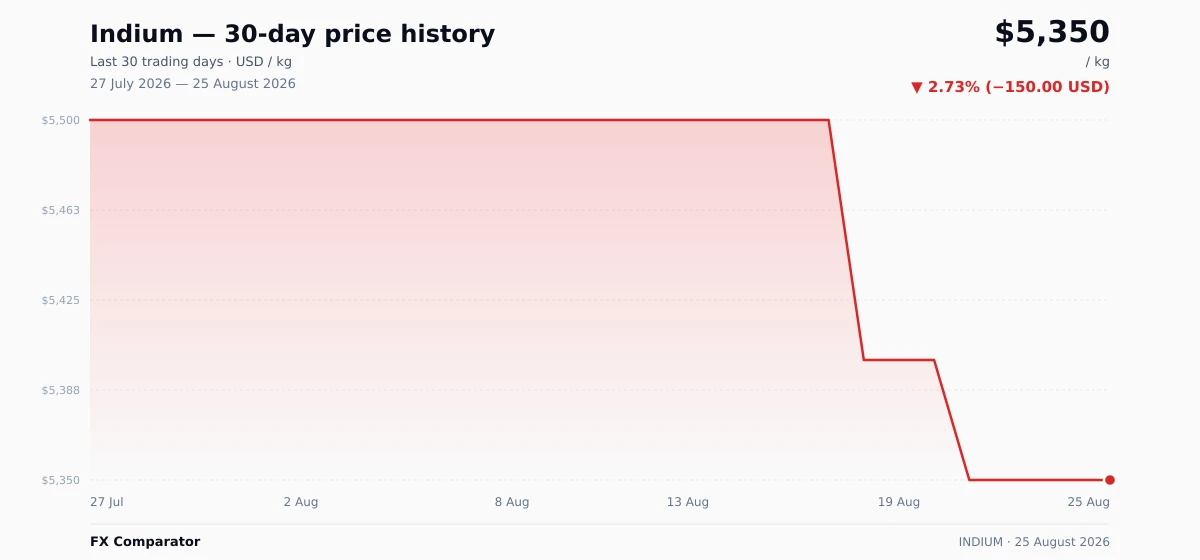Viewport: 1200px width, 560px height.
Task: Click the $5,388 y-axis label
Action: coord(61,390)
